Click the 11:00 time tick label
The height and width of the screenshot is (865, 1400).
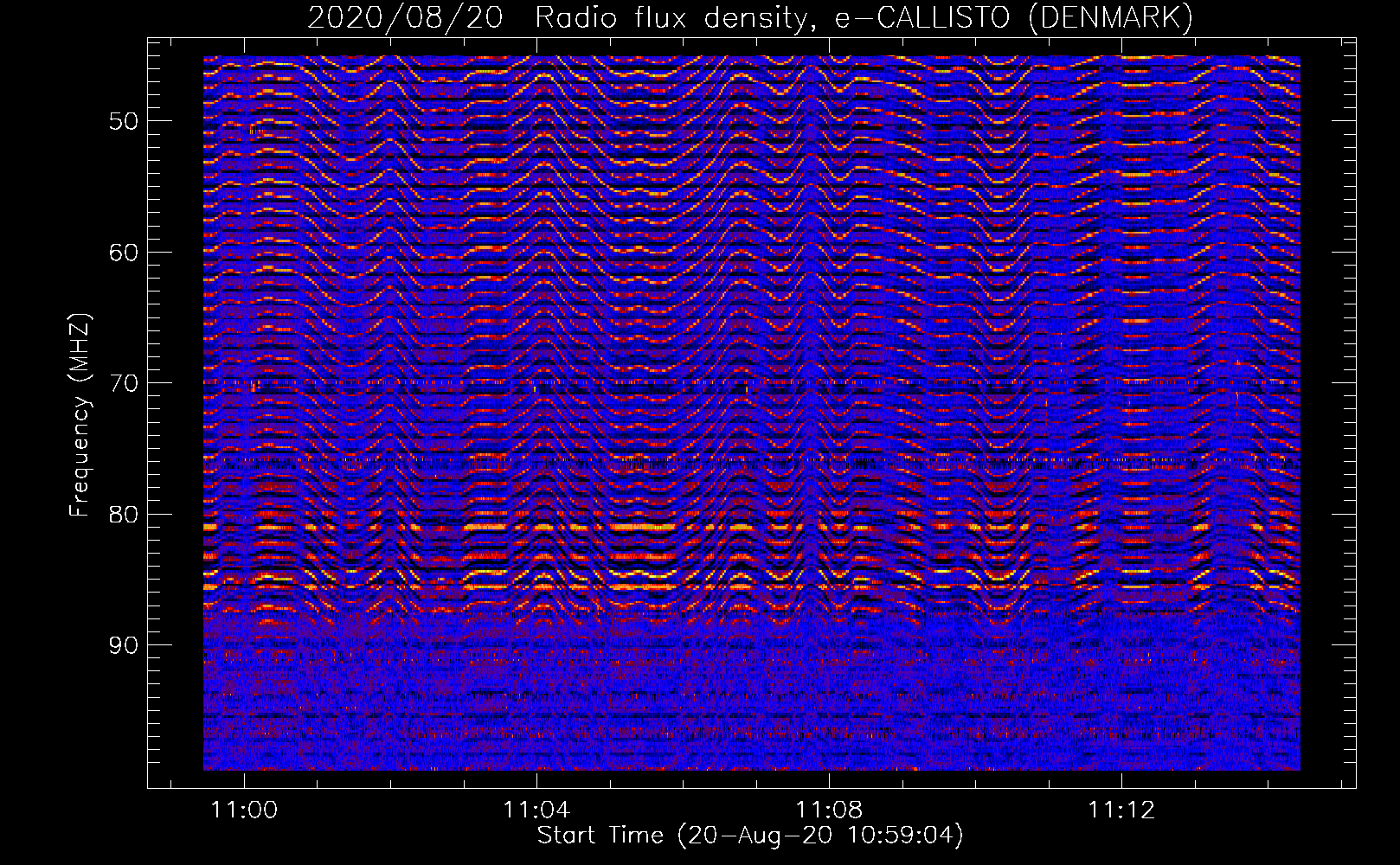(x=245, y=810)
